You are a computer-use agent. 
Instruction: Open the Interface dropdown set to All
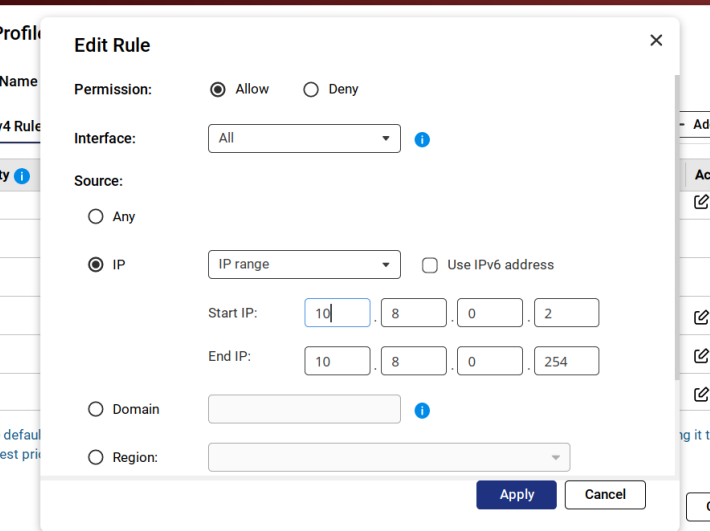tap(304, 138)
